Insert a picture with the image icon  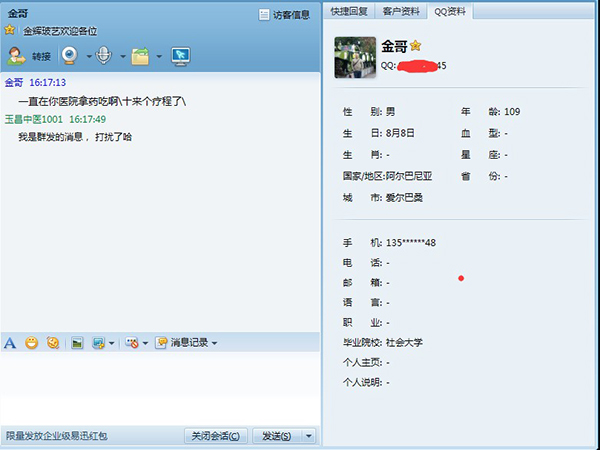pyautogui.click(x=77, y=343)
